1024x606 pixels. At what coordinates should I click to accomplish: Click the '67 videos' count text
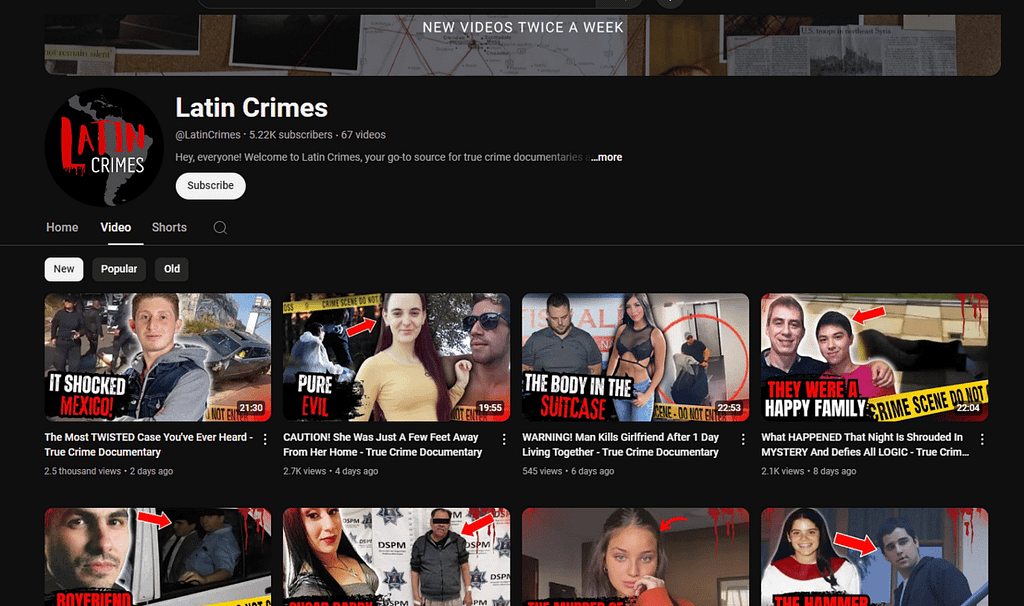(363, 135)
